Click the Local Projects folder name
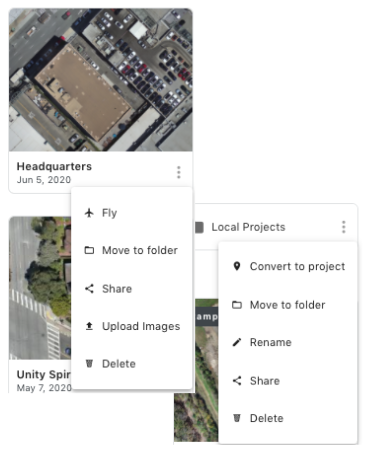367x451 pixels. tap(248, 227)
